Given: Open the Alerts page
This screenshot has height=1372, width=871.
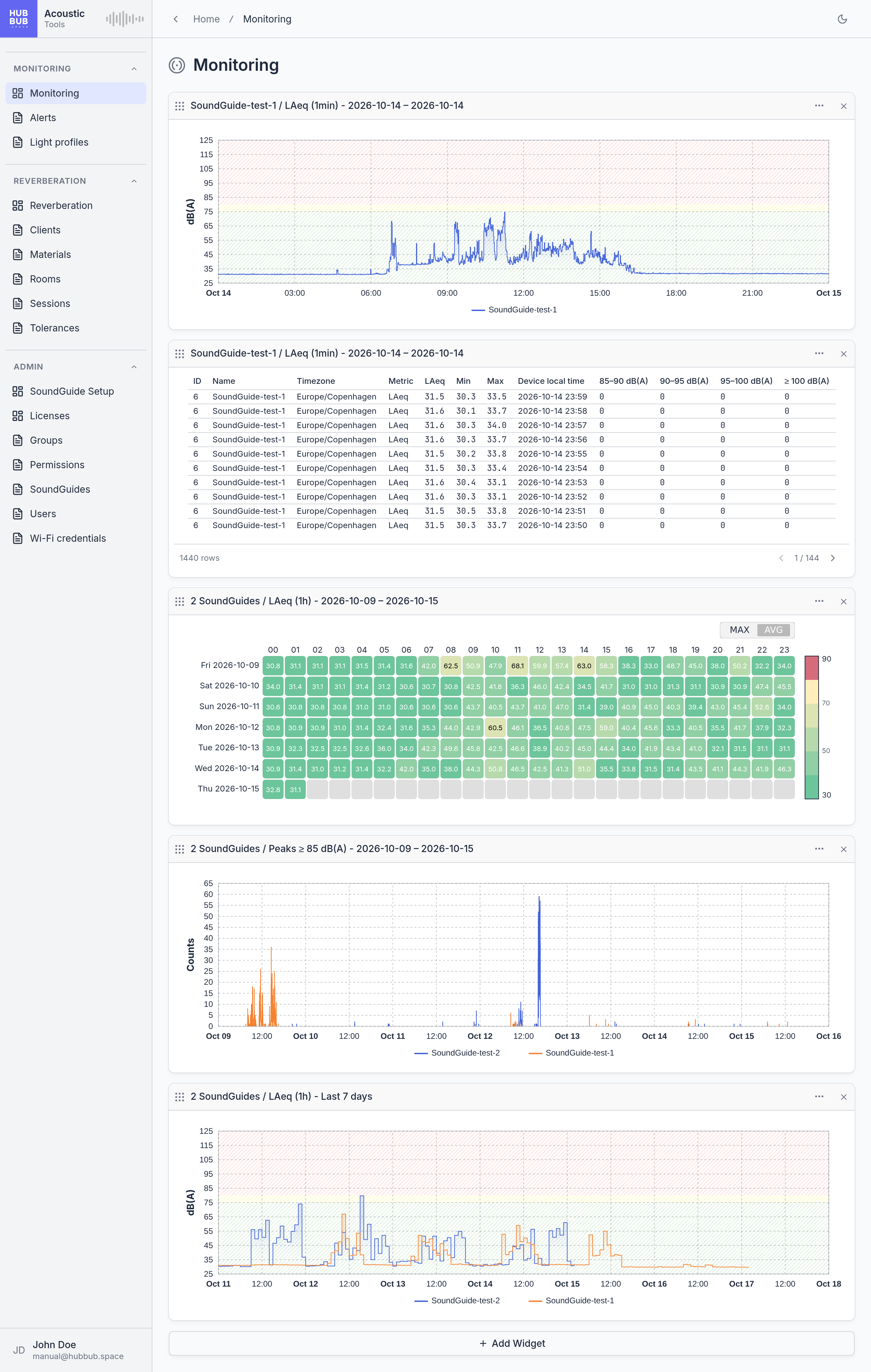Looking at the screenshot, I should point(76,117).
